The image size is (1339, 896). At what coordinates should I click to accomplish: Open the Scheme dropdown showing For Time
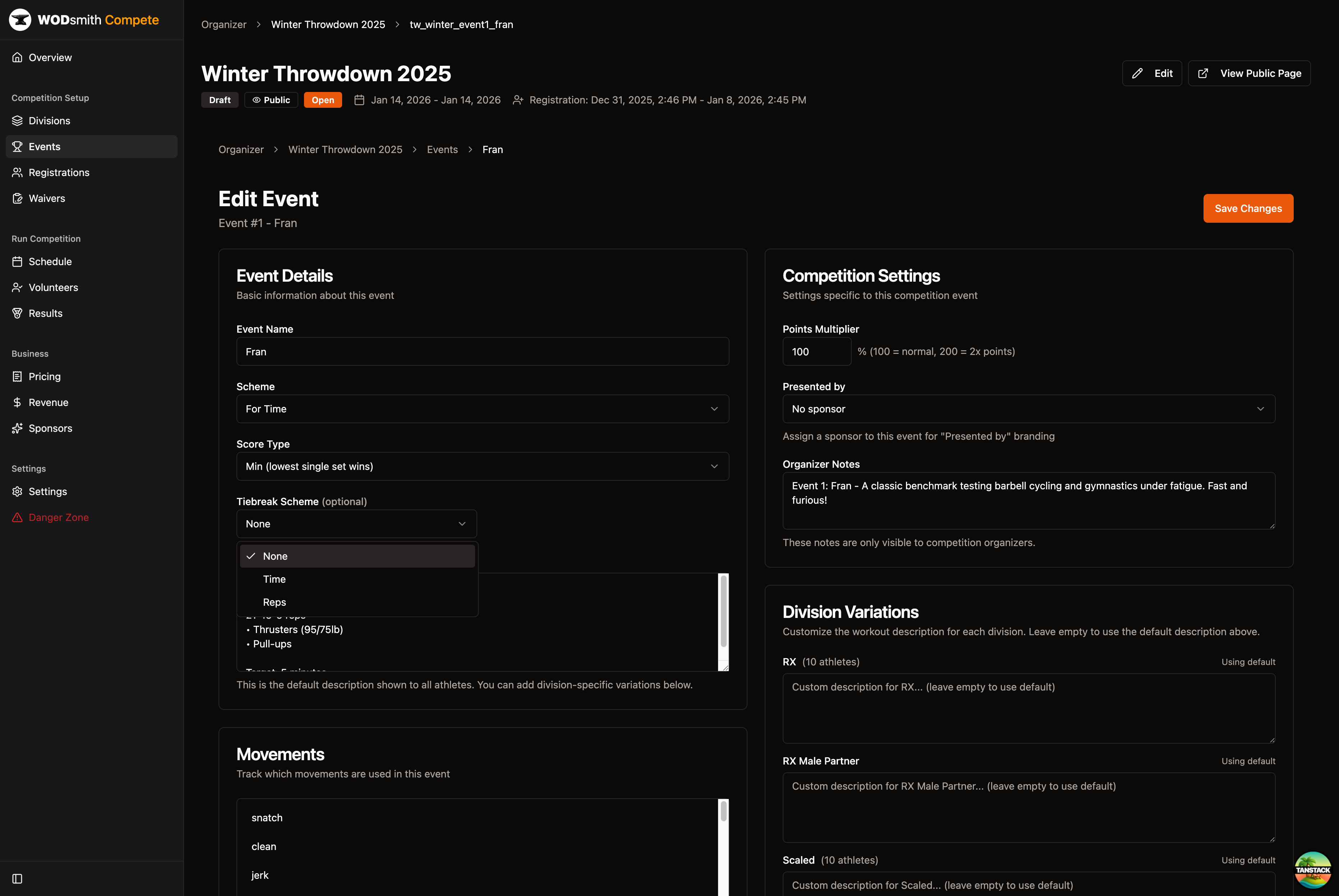coord(482,408)
